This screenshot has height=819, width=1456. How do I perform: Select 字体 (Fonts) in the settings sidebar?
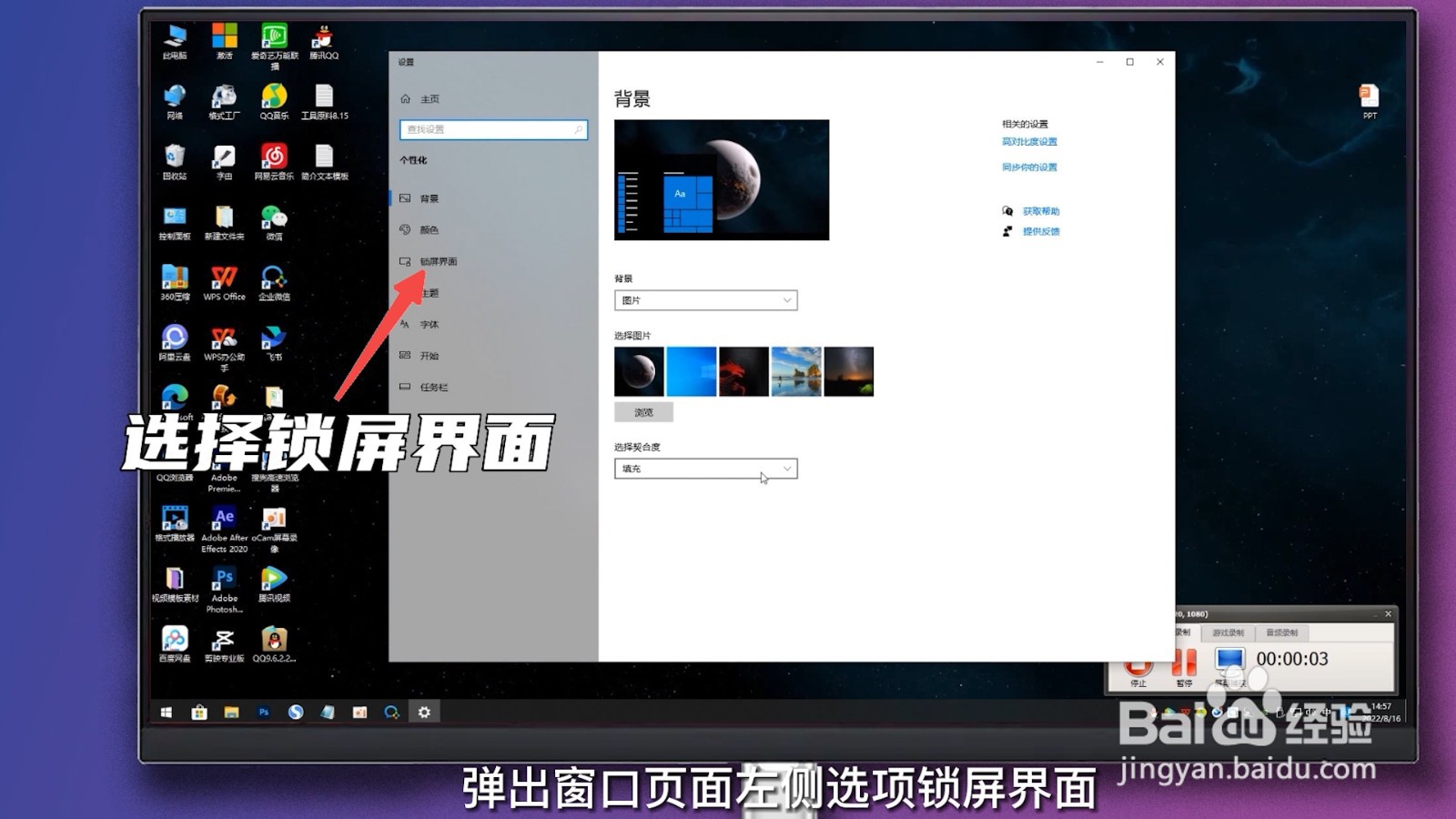coord(428,324)
